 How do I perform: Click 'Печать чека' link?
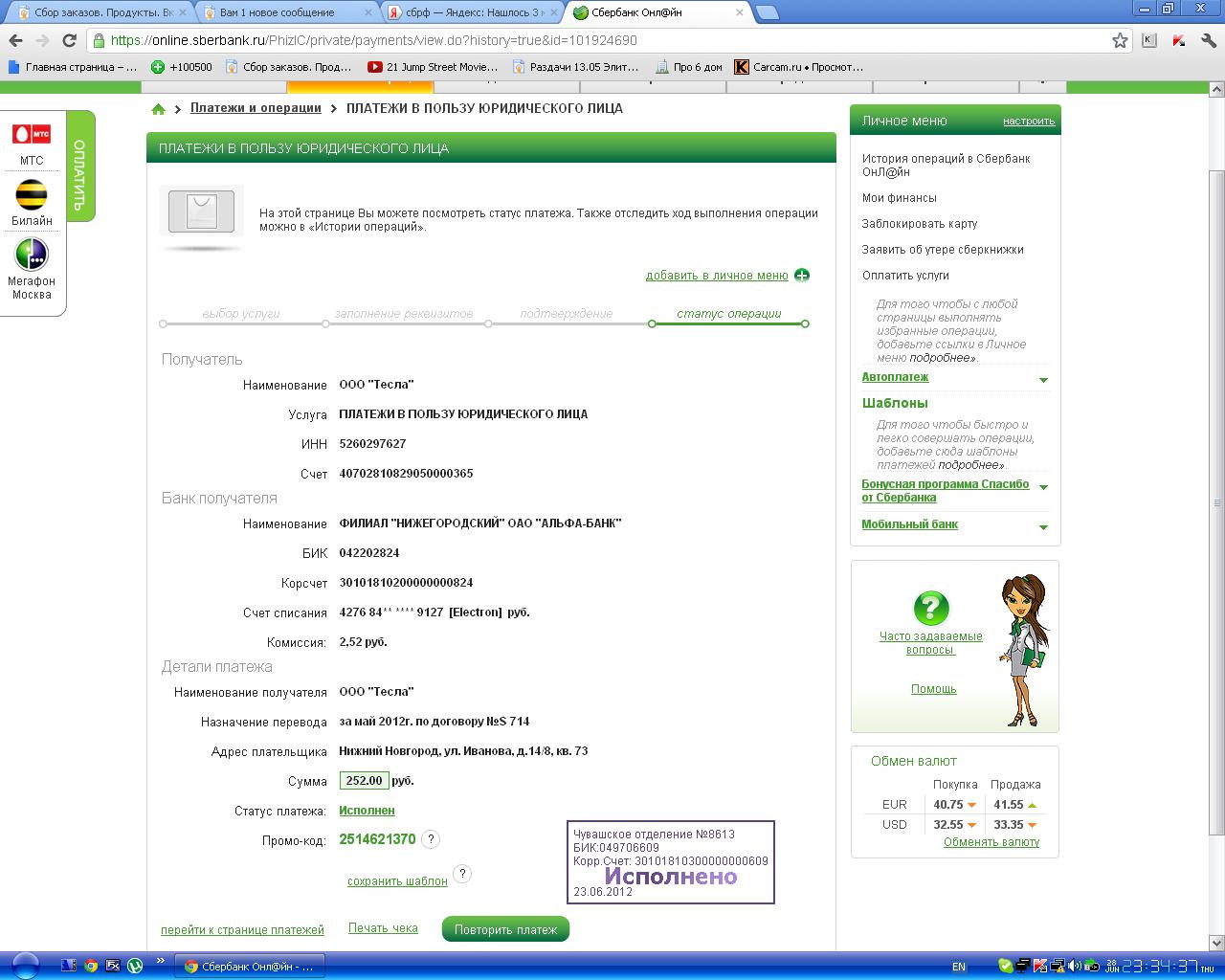click(383, 928)
